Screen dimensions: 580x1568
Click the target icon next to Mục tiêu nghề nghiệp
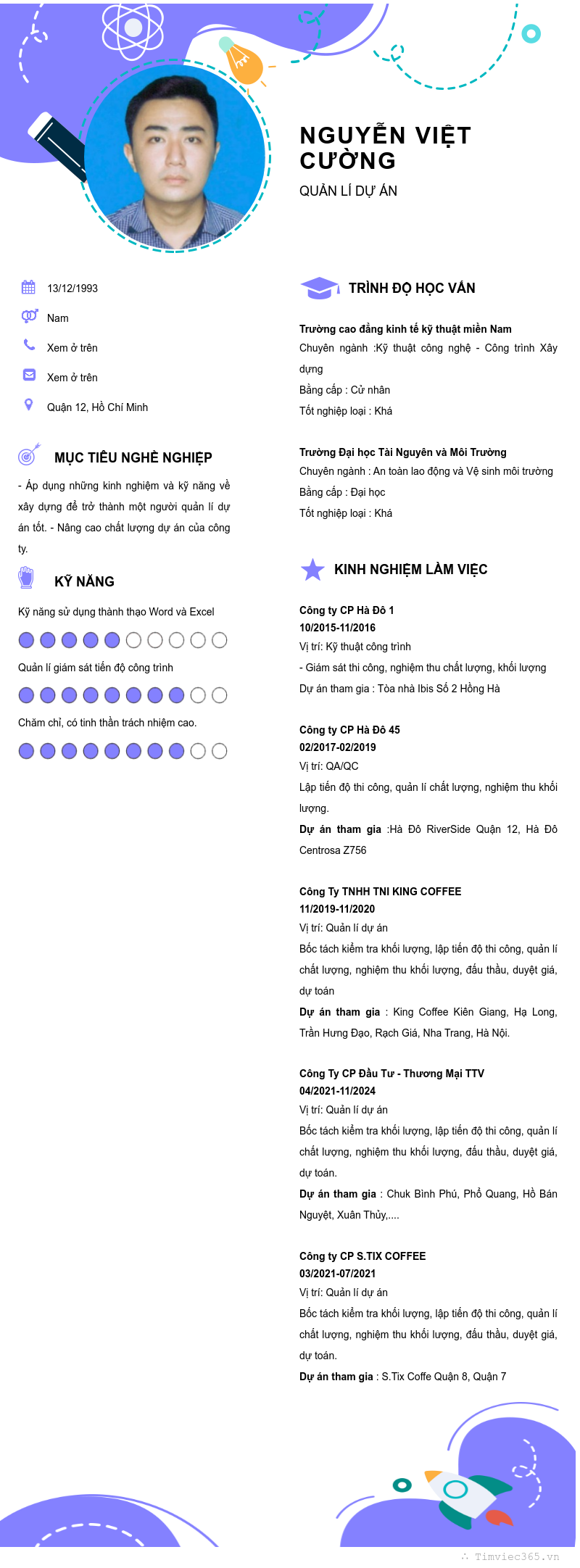click(x=28, y=455)
